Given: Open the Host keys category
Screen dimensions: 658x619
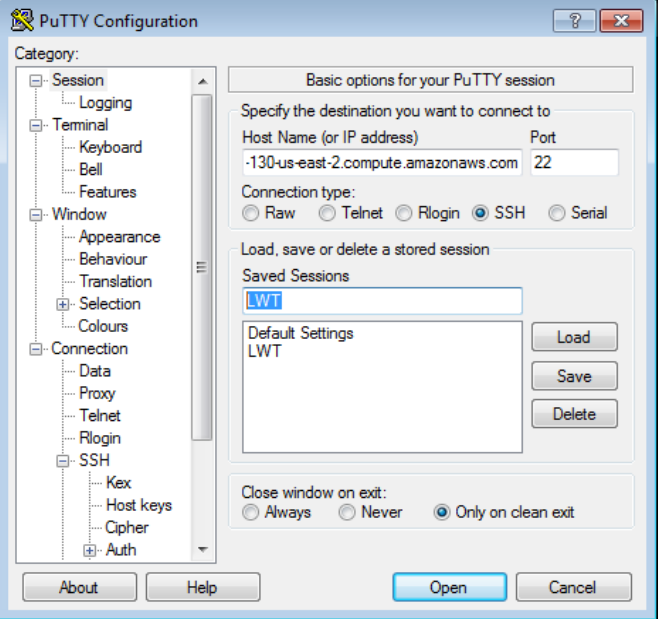Looking at the screenshot, I should (x=139, y=505).
